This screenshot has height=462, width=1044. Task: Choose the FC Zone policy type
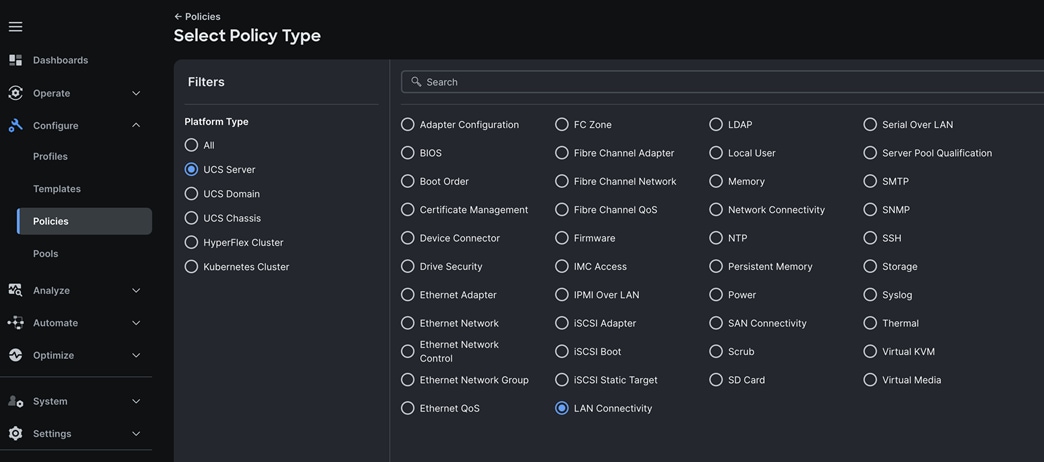[562, 124]
